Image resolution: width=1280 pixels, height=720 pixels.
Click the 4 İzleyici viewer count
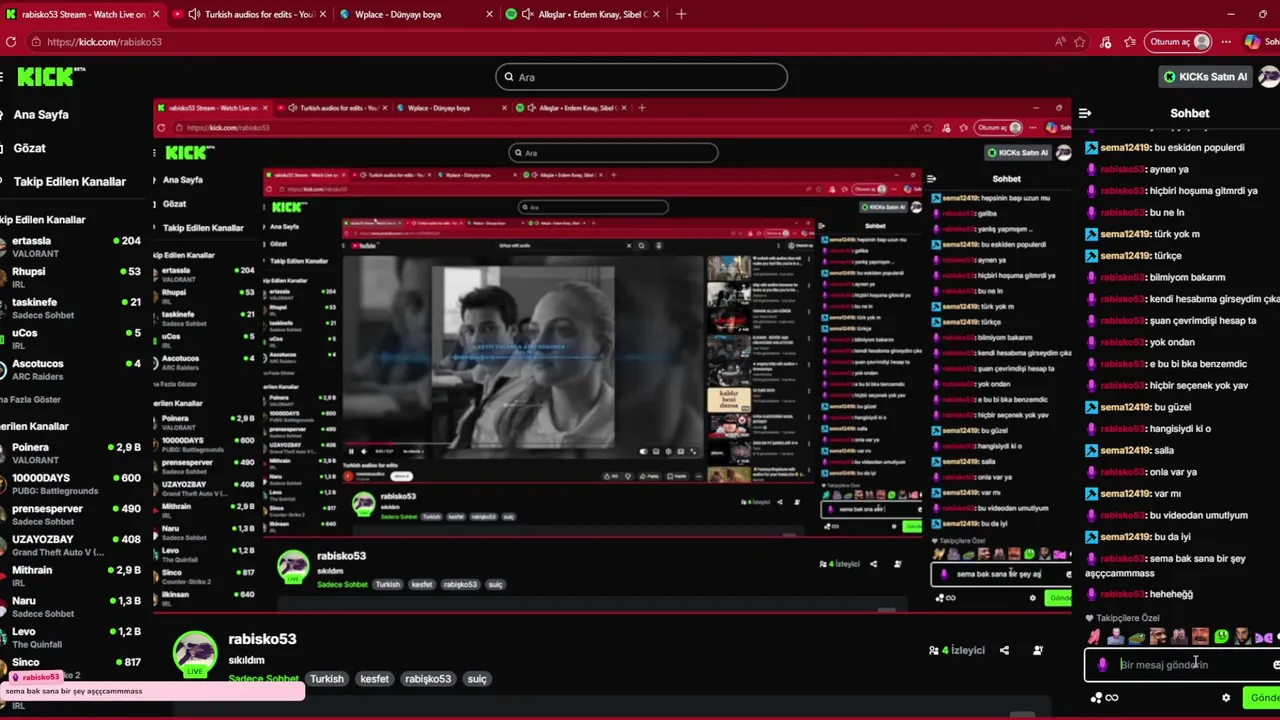957,650
